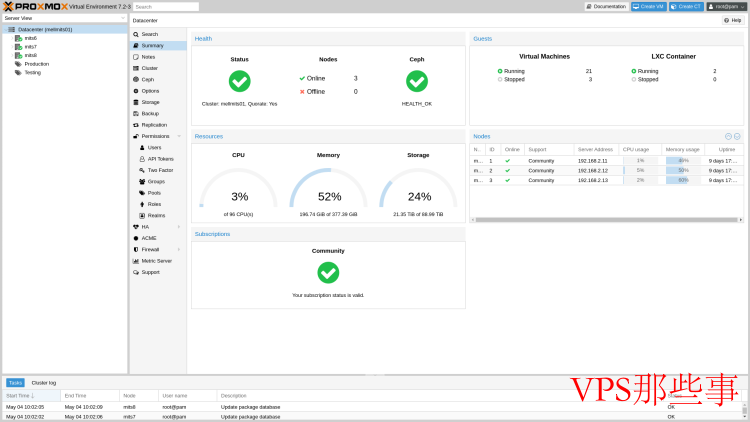Viewport: 750px width, 422px height.
Task: Open the Two Factor key icon
Action: (142, 170)
